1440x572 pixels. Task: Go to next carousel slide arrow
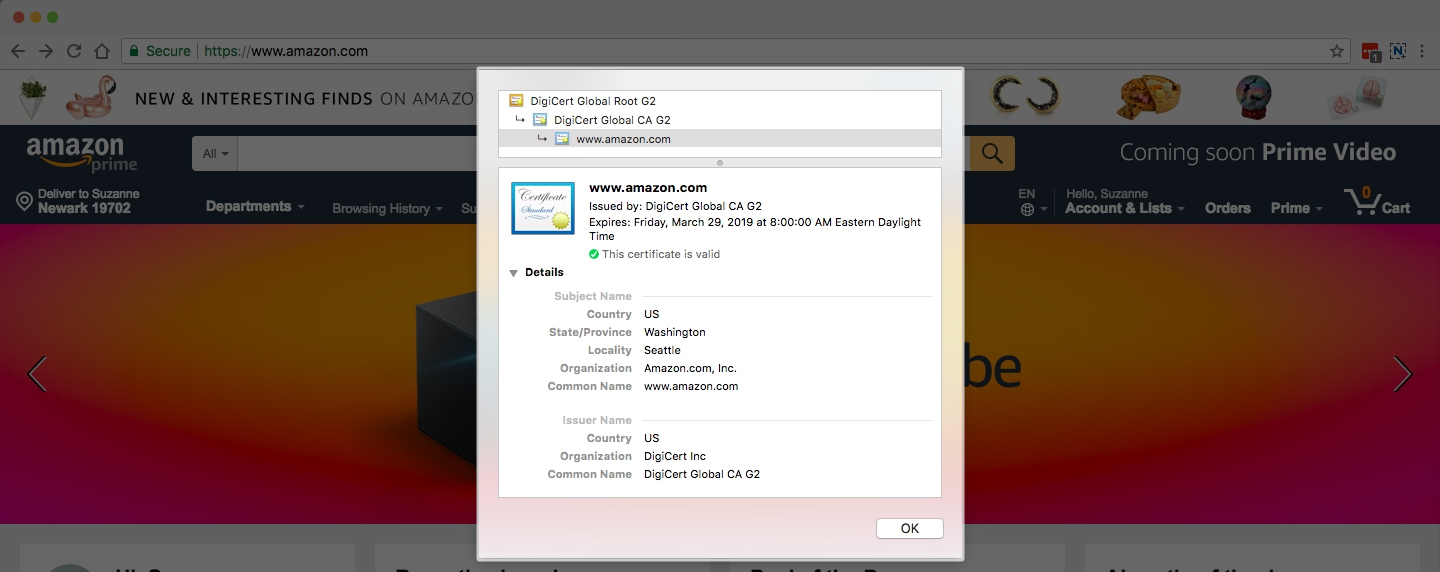tap(1402, 374)
